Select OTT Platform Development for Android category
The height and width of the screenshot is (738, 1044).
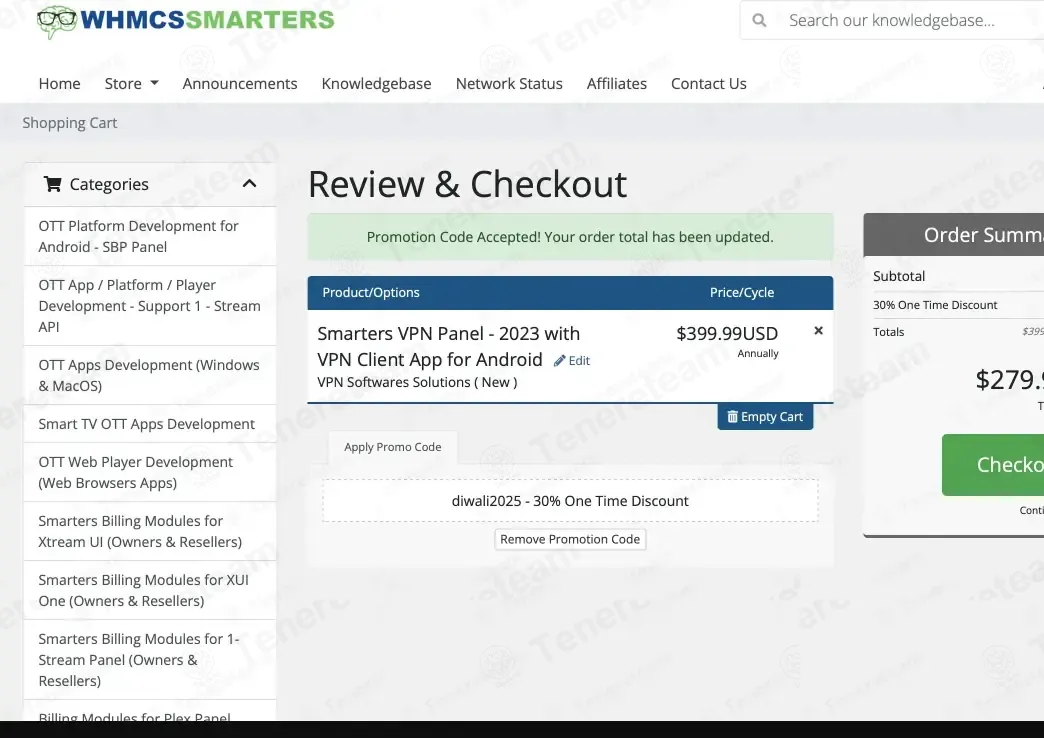(x=150, y=236)
